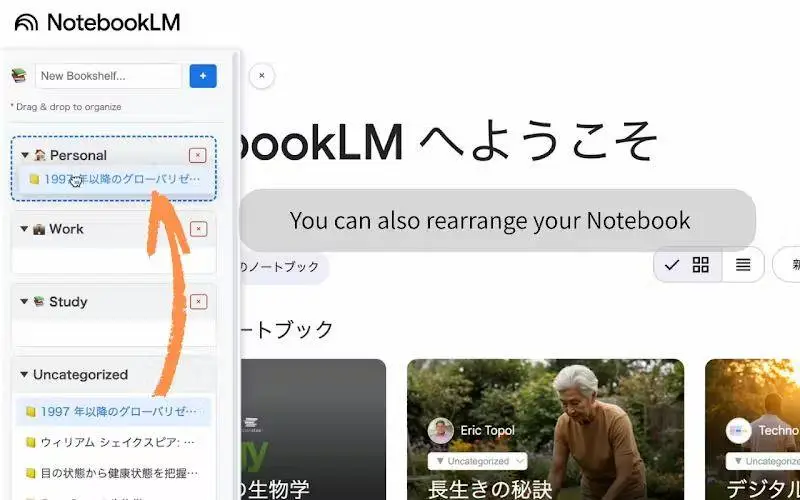This screenshot has height=500, width=800.
Task: Click the Eric Topol author name
Action: pos(488,431)
